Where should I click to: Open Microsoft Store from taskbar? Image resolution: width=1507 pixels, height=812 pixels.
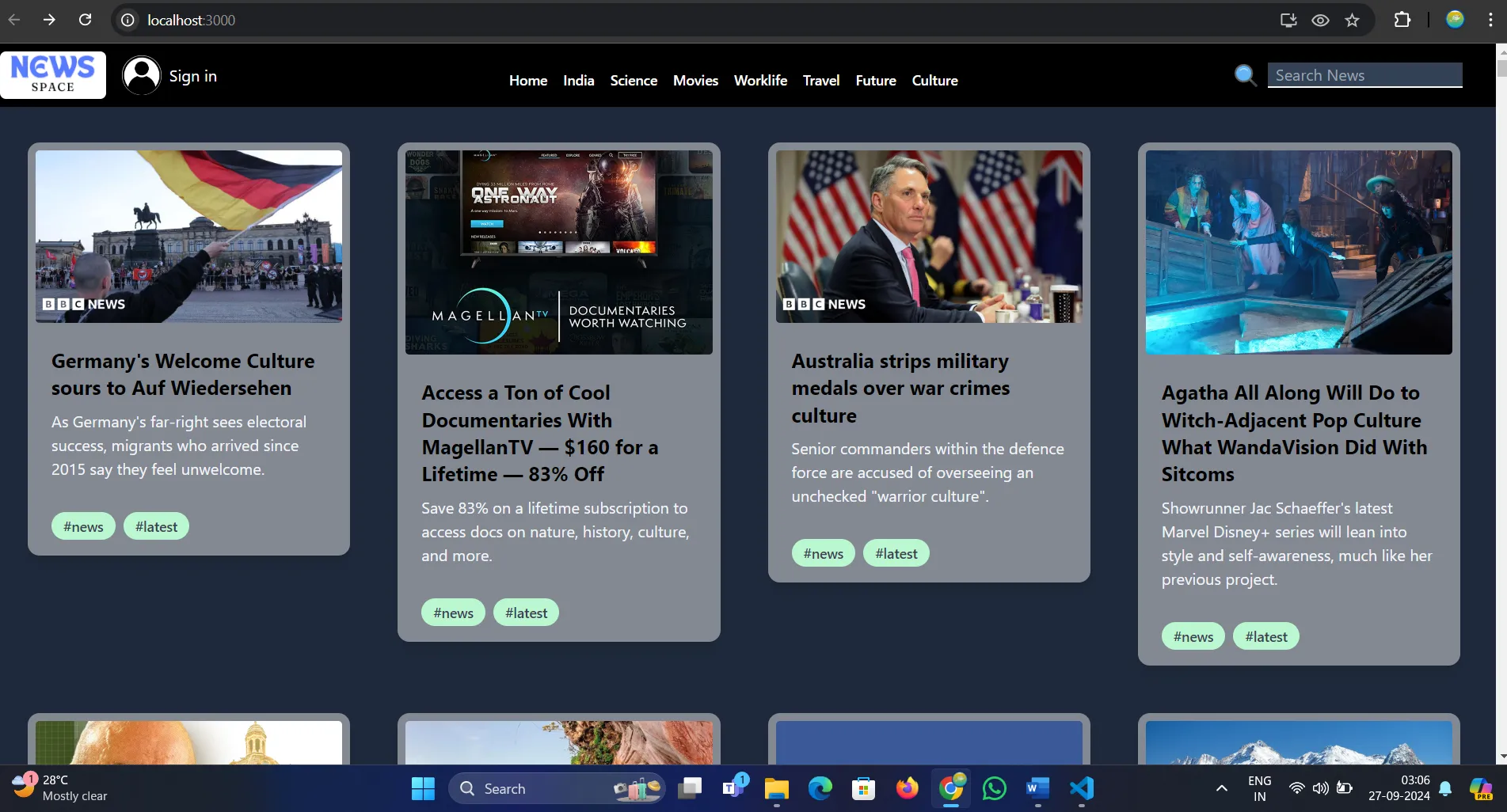click(863, 788)
